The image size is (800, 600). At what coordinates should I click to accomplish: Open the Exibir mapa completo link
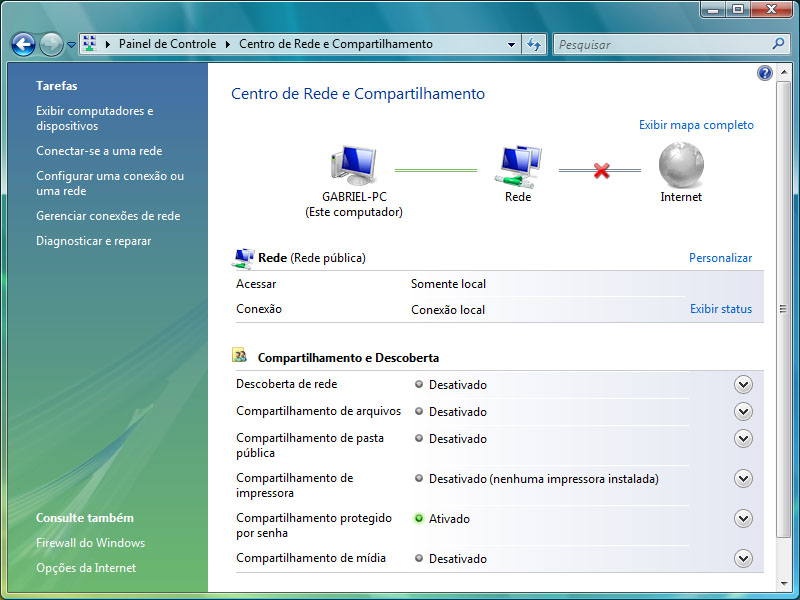pyautogui.click(x=696, y=124)
